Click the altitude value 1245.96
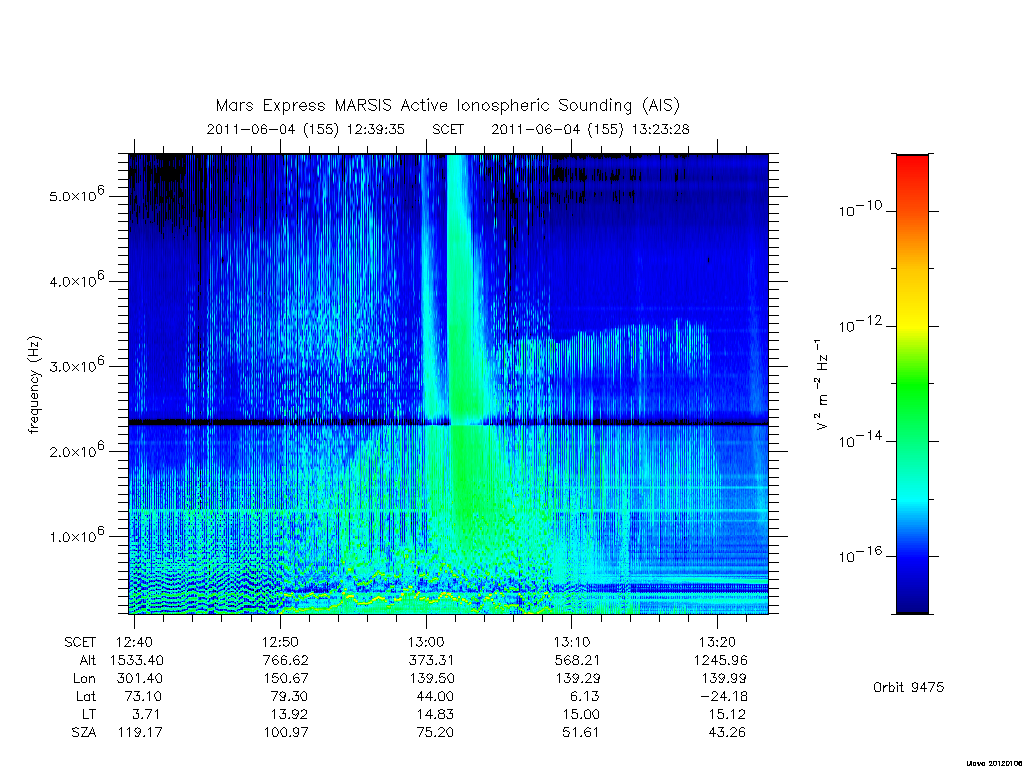This screenshot has width=1024, height=768. 721,661
